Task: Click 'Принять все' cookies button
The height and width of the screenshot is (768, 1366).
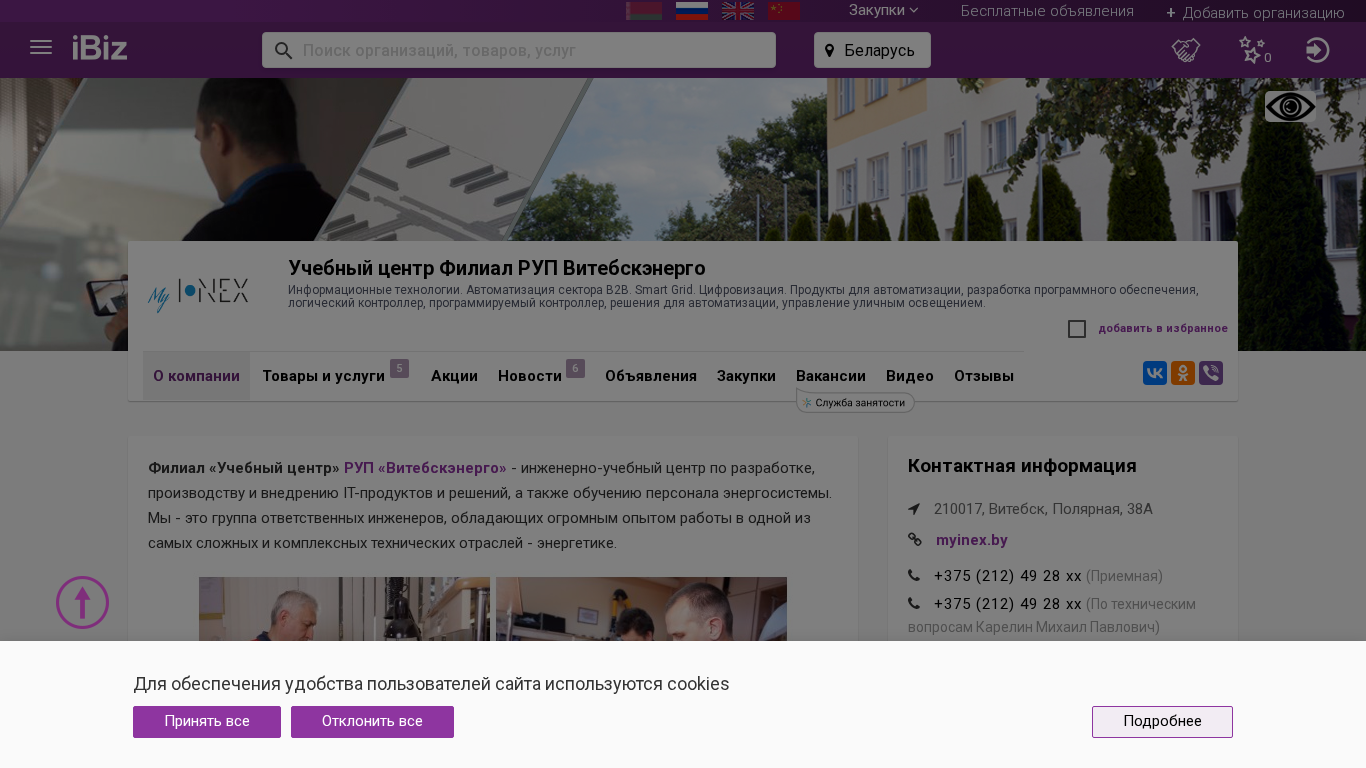Action: coord(207,722)
